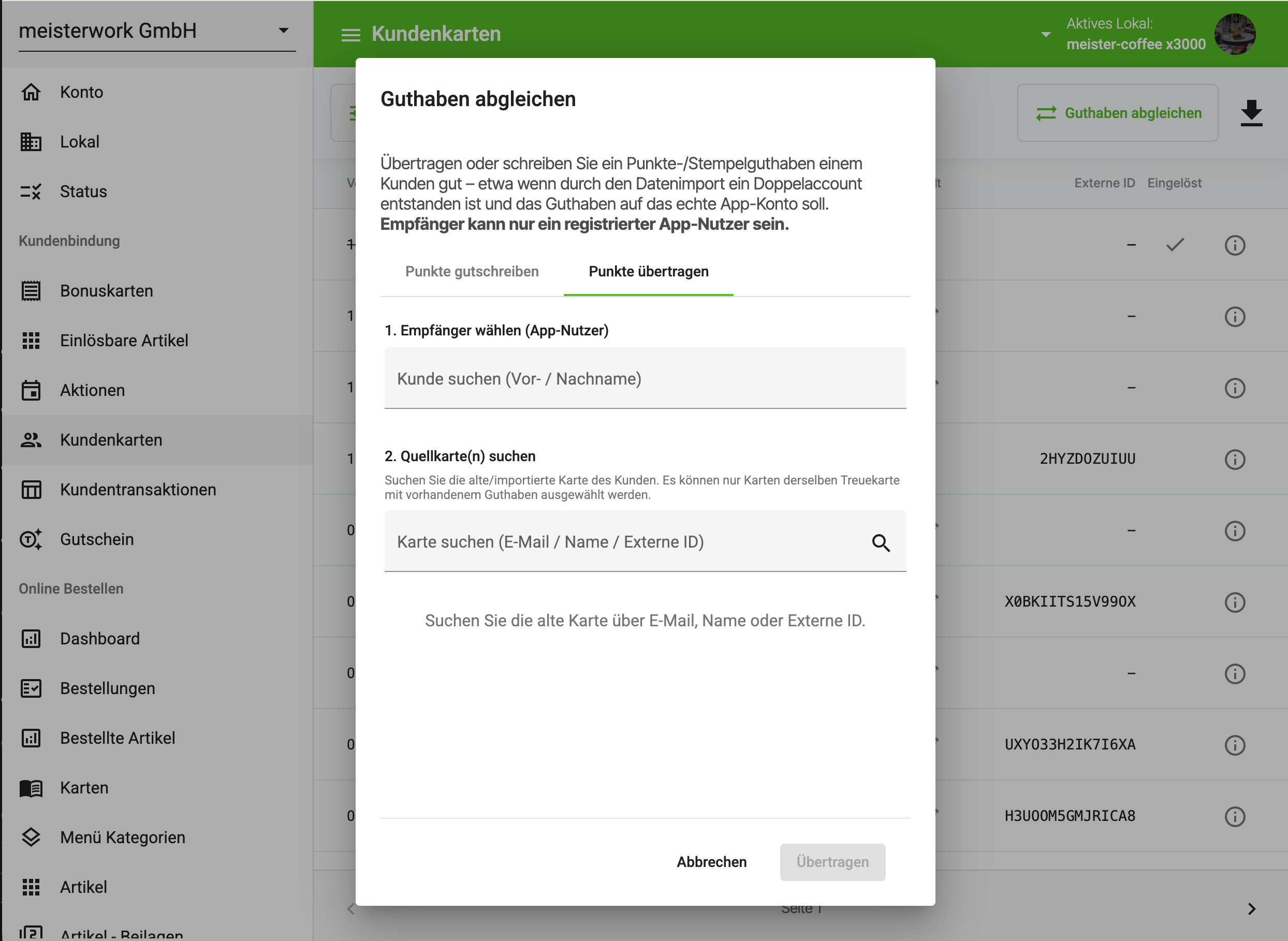The width and height of the screenshot is (1288, 941).
Task: Expand the Aktives Lokal dropdown arrow
Action: click(1045, 34)
